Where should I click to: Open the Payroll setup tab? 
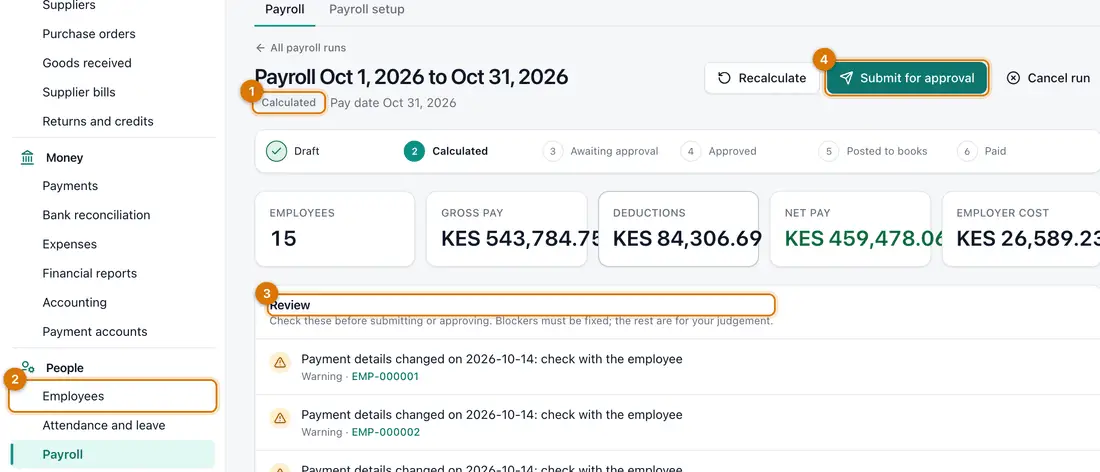coord(367,10)
